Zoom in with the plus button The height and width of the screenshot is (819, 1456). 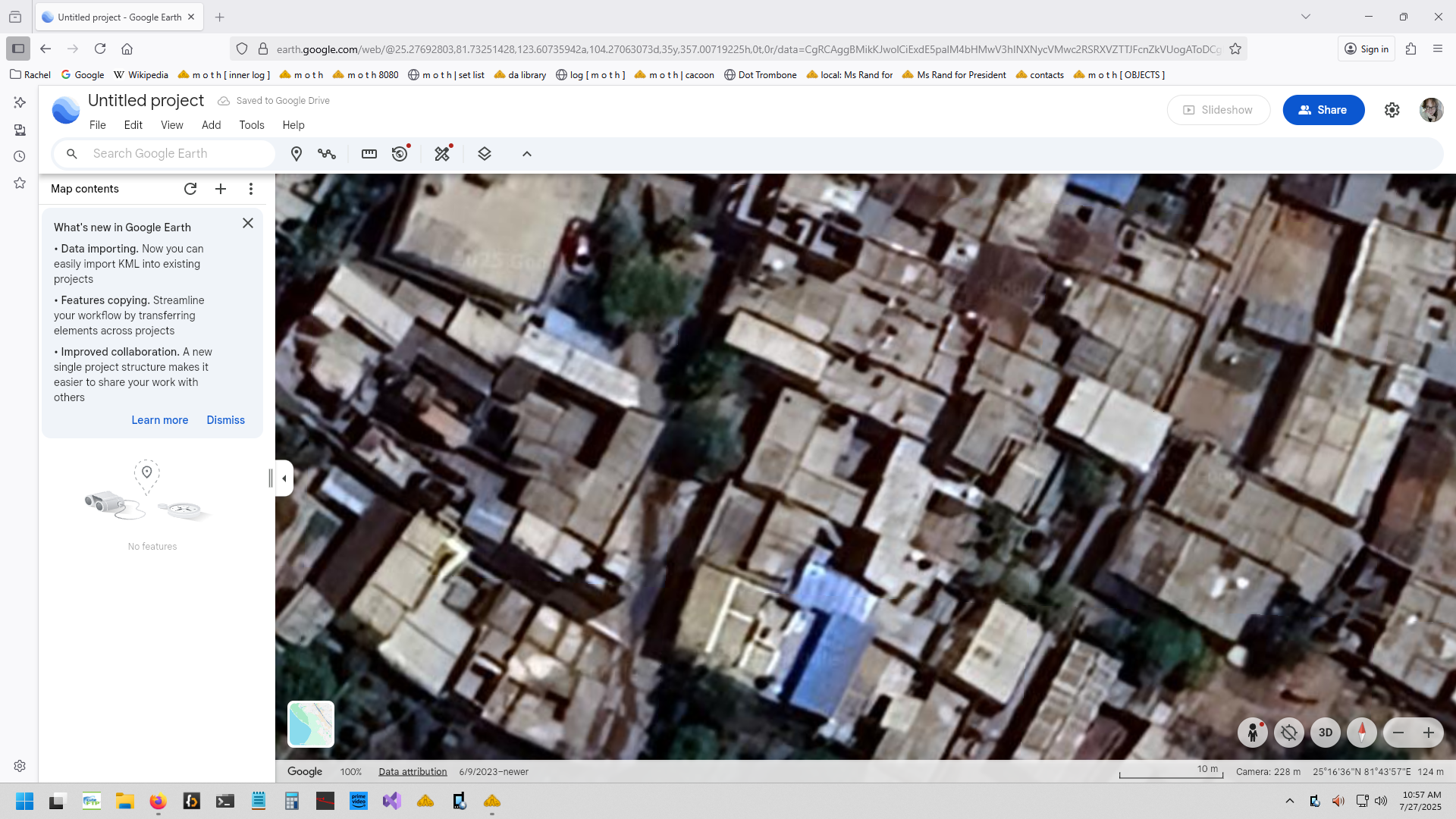[x=1429, y=733]
